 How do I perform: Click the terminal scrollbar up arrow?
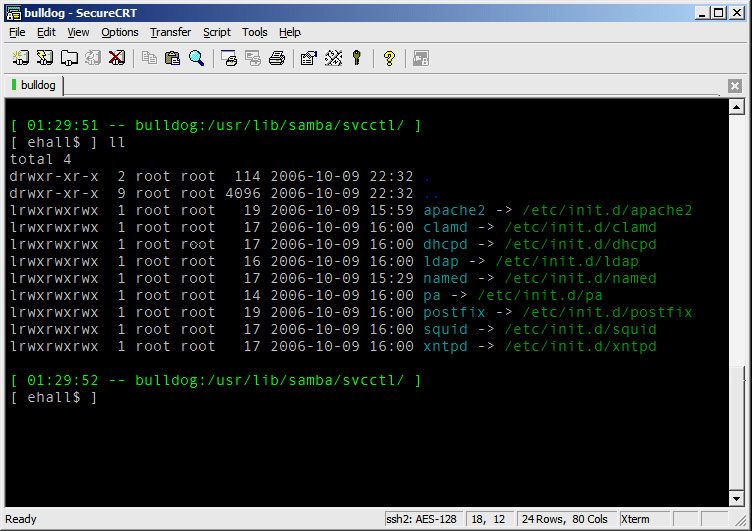click(x=736, y=107)
